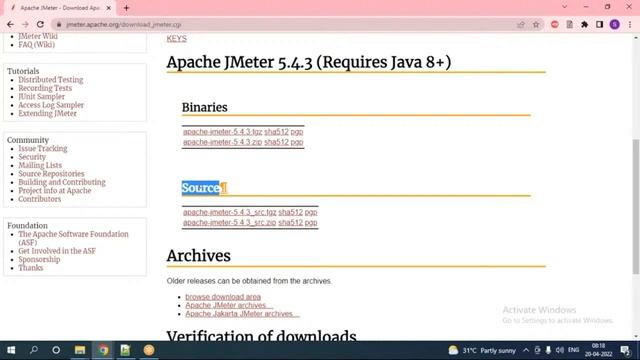The width and height of the screenshot is (640, 360).
Task: Bookmark this page with the star
Action: click(536, 24)
